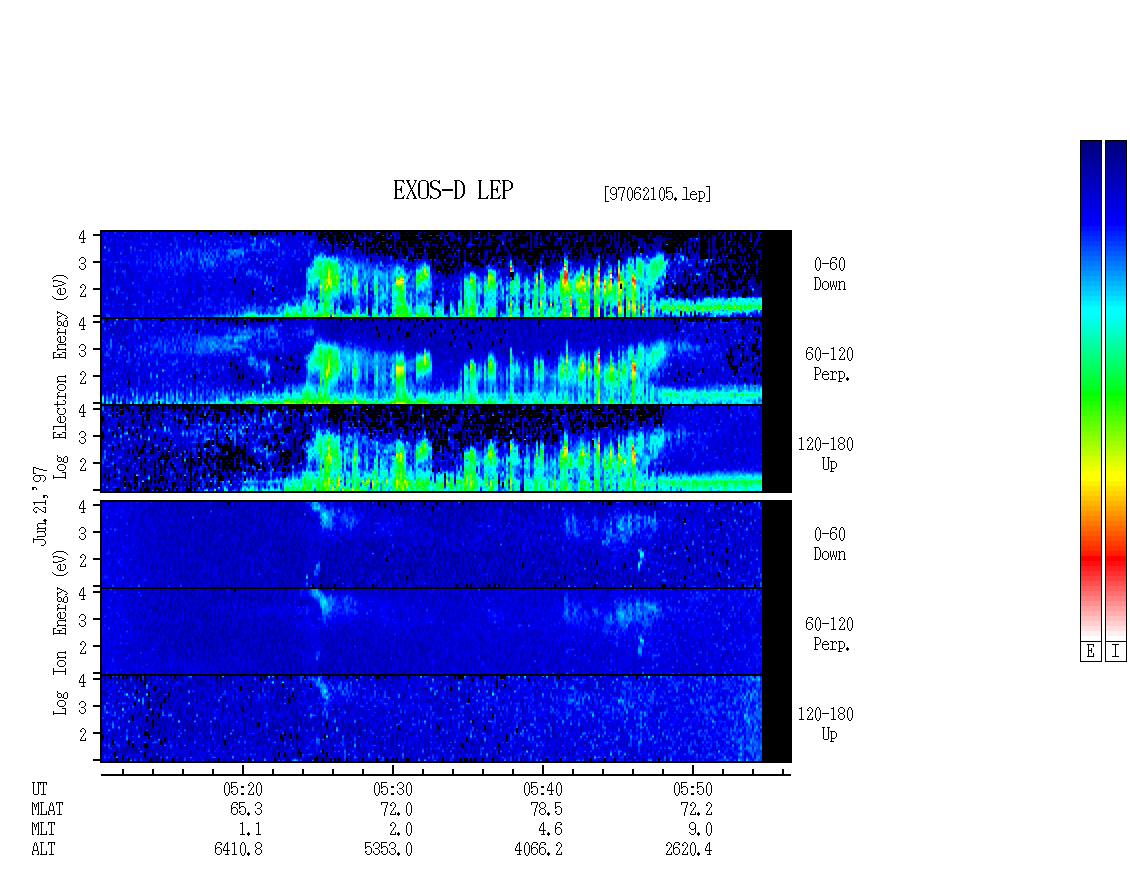1130x875 pixels.
Task: Click the ALT value 4066.2
Action: click(x=538, y=850)
